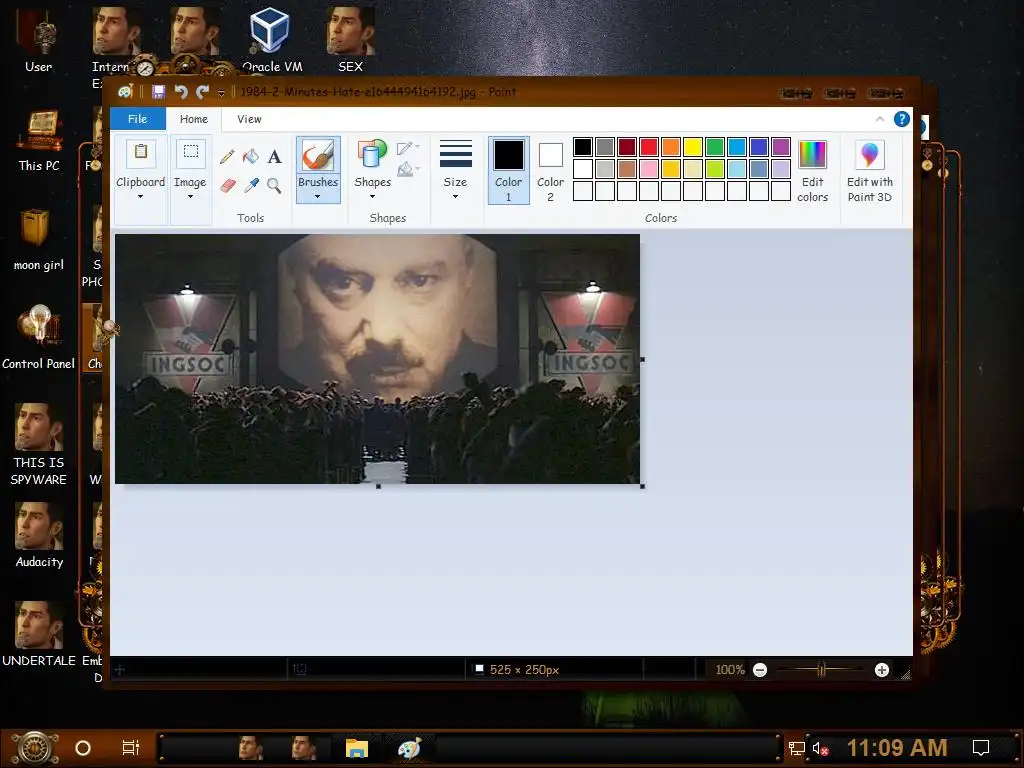Click the 100% zoom level text

(x=729, y=670)
